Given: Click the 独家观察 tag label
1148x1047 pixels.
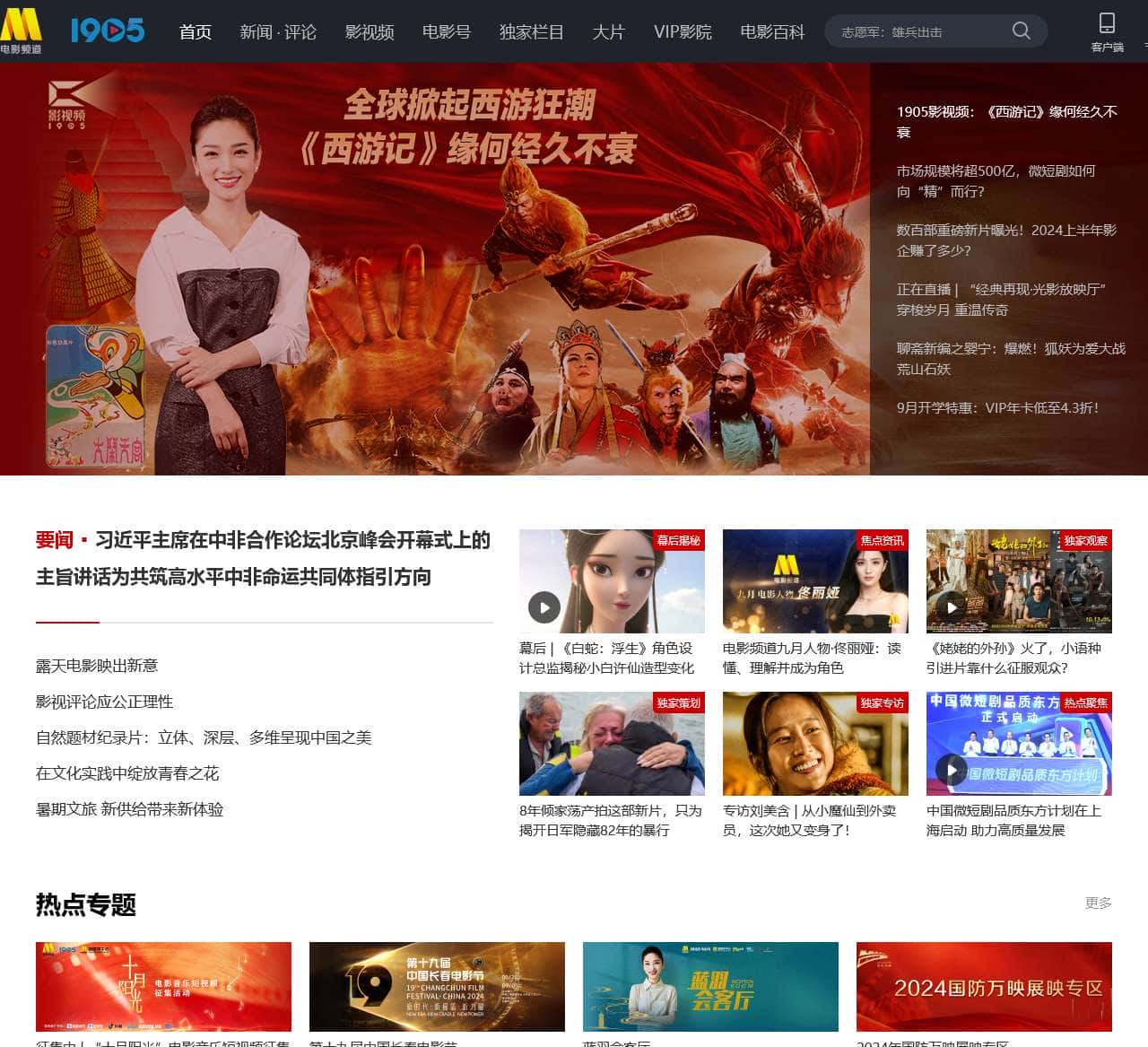Looking at the screenshot, I should [x=1085, y=540].
